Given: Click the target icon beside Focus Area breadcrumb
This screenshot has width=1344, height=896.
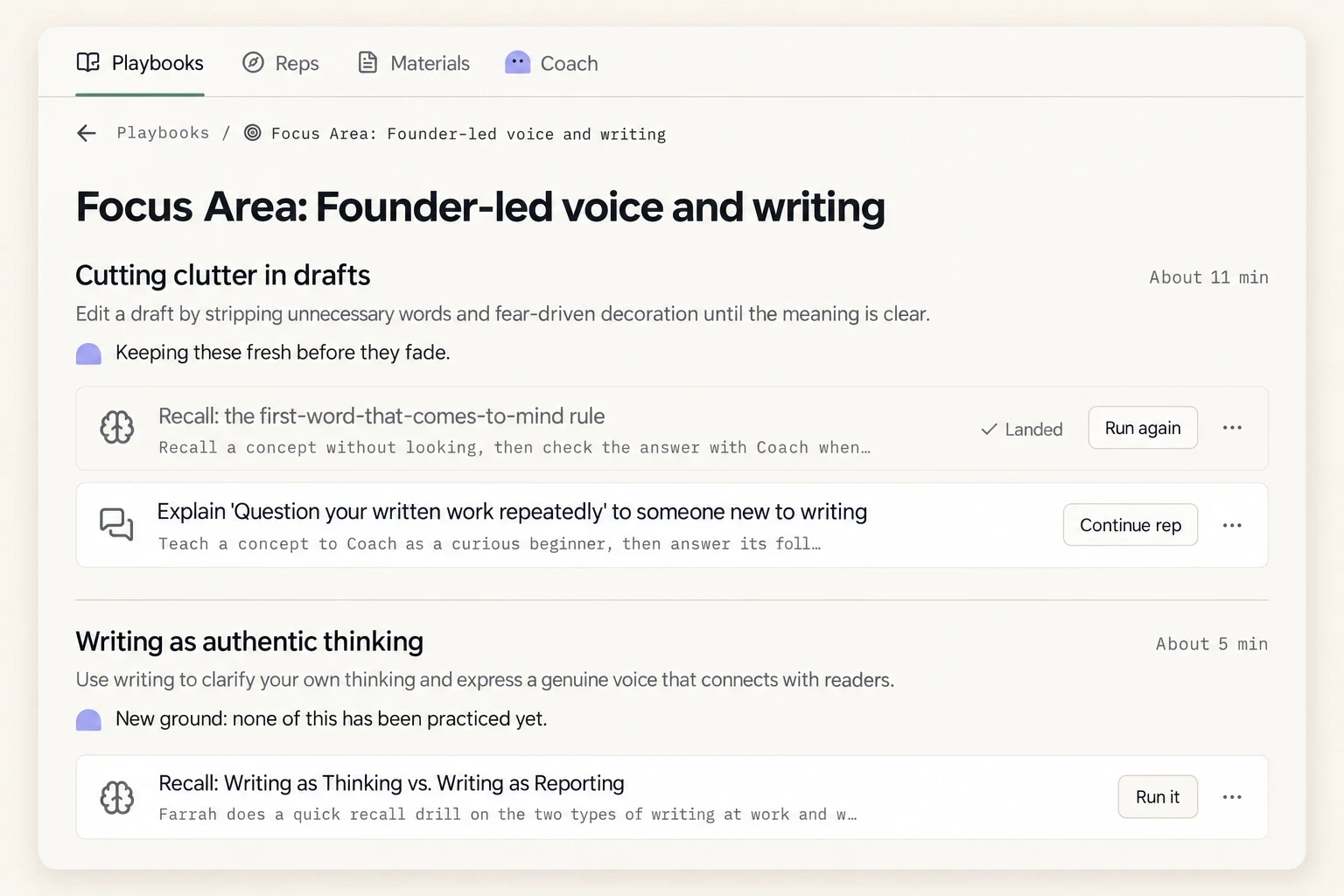Looking at the screenshot, I should (252, 133).
